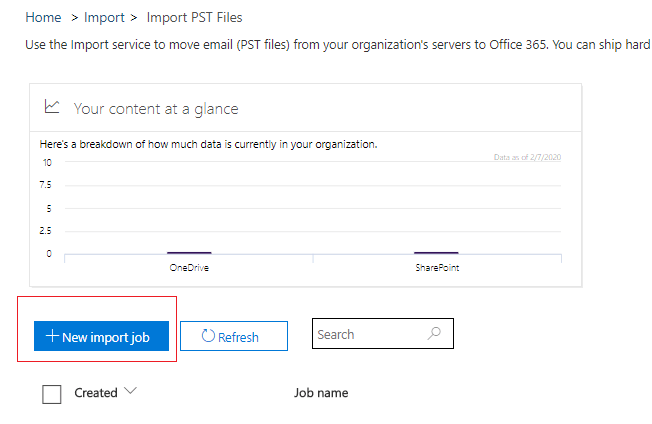Click the OneDrive axis label
The image size is (652, 424).
pos(189,268)
